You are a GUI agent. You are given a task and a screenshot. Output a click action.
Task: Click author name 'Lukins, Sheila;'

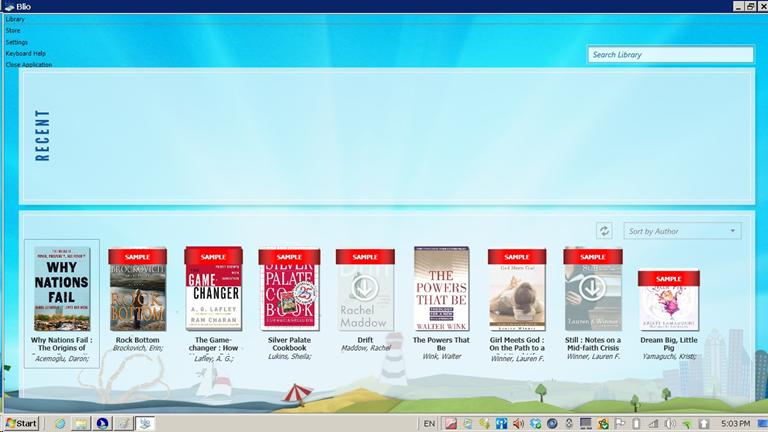tap(289, 357)
